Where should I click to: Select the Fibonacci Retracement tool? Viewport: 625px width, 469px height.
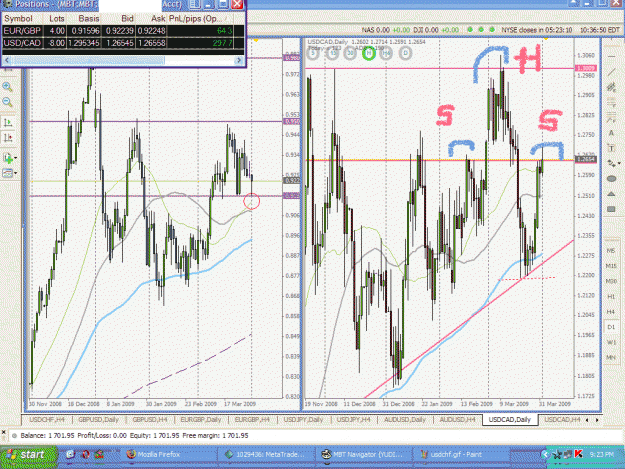[x=611, y=103]
